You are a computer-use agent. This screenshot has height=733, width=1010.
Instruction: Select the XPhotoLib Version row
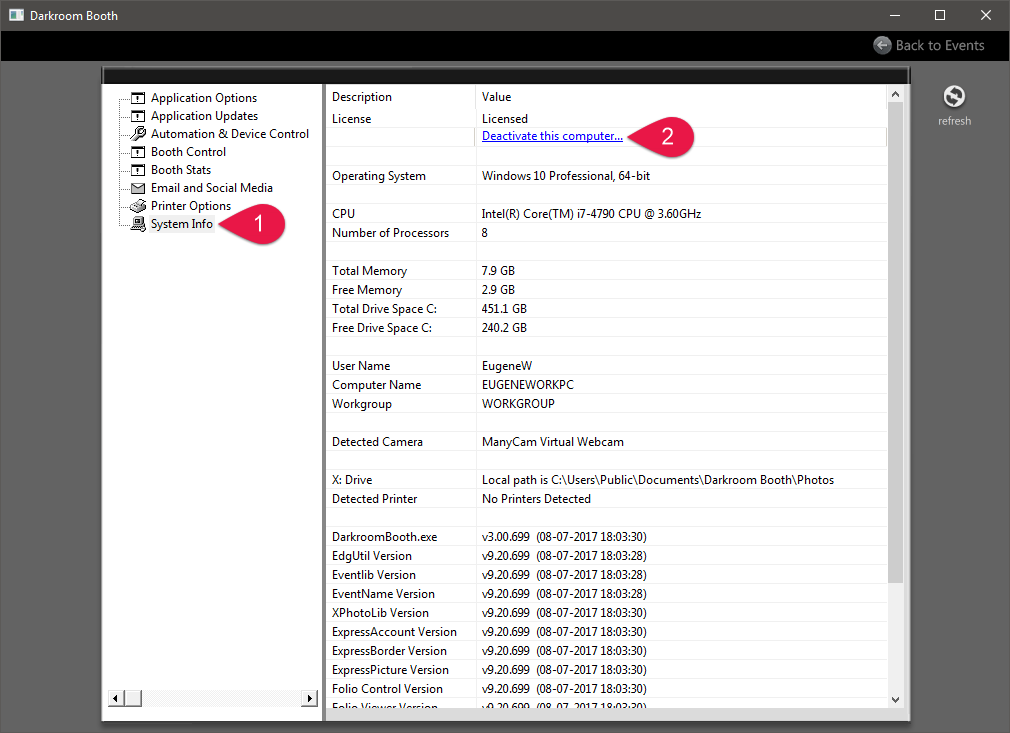(606, 613)
